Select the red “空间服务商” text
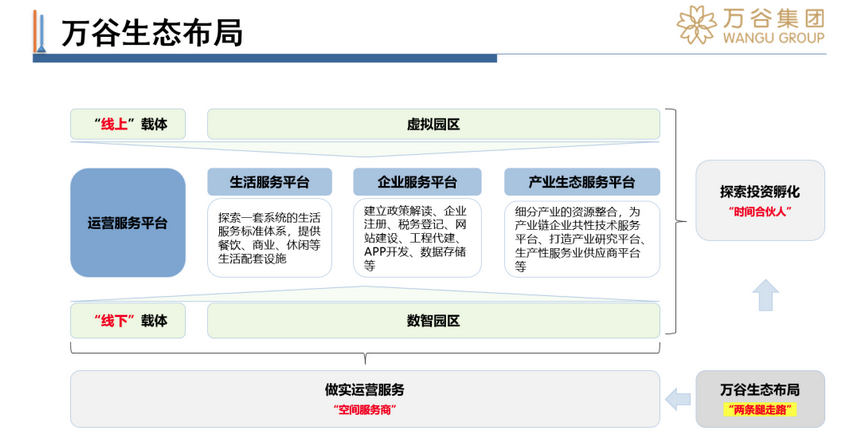 coord(365,410)
